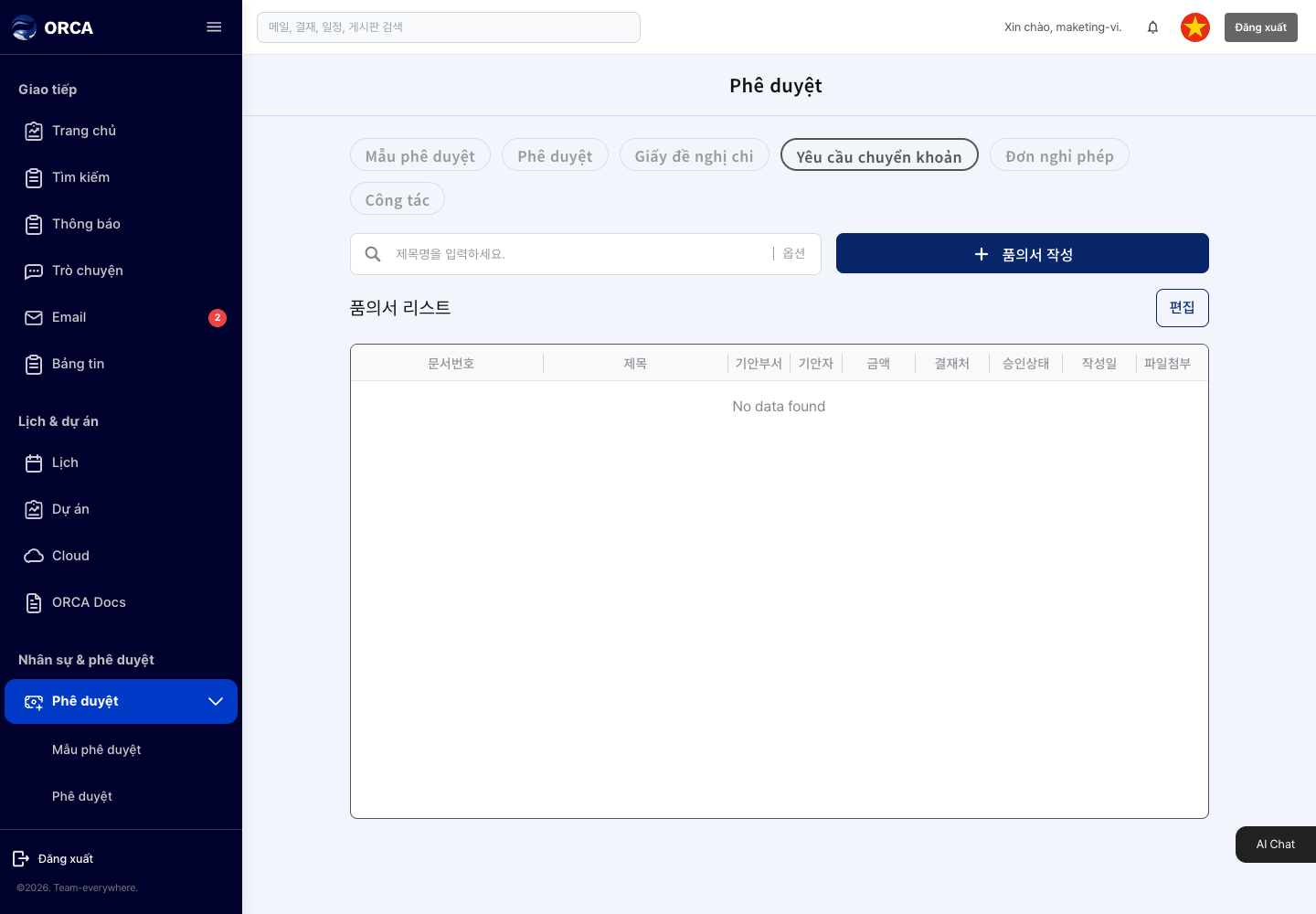Click the Dự án project icon
The image size is (1316, 914).
(x=34, y=510)
